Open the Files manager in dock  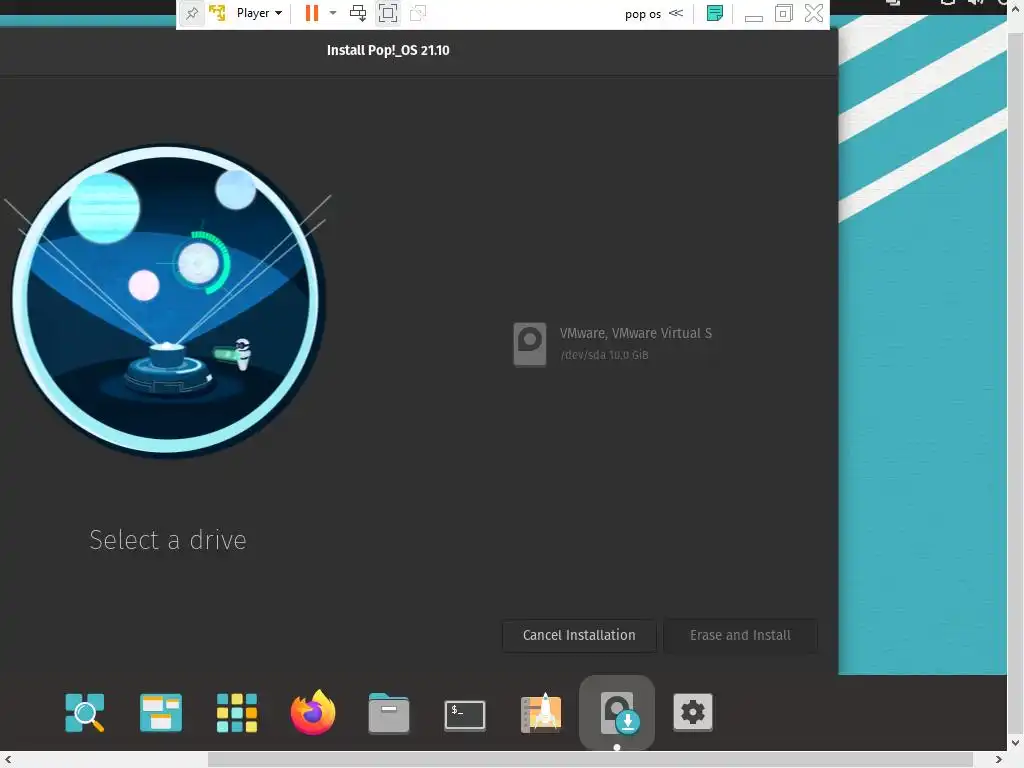[x=389, y=713]
